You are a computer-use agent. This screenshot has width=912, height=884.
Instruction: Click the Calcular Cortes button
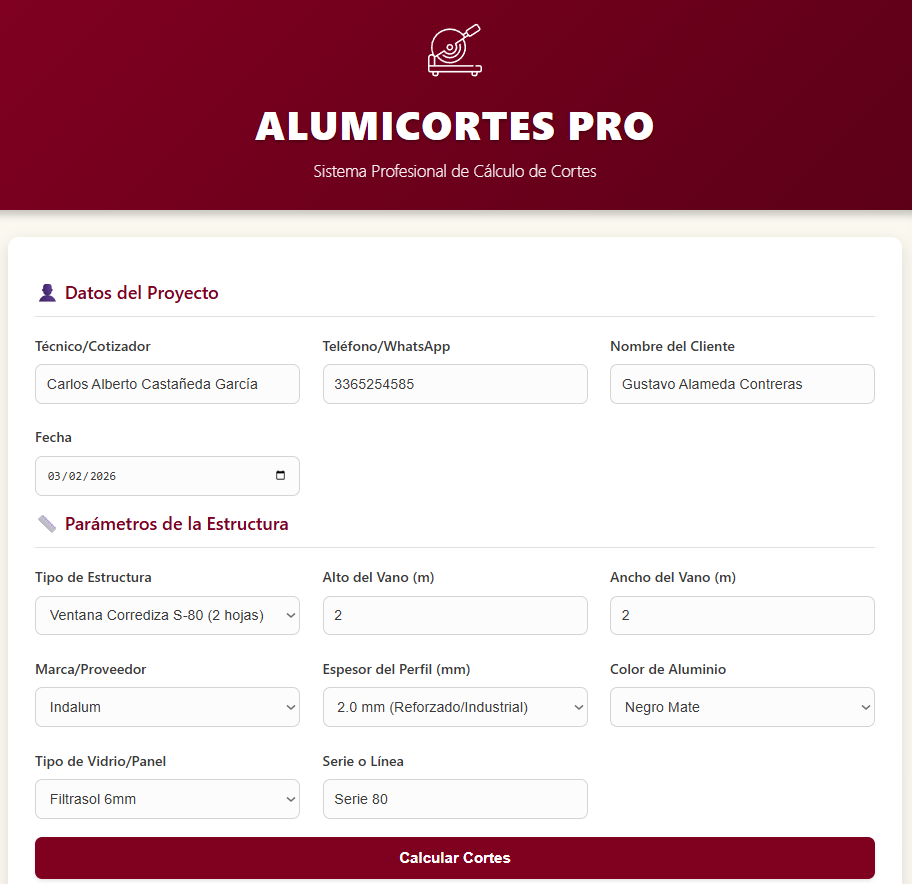455,858
